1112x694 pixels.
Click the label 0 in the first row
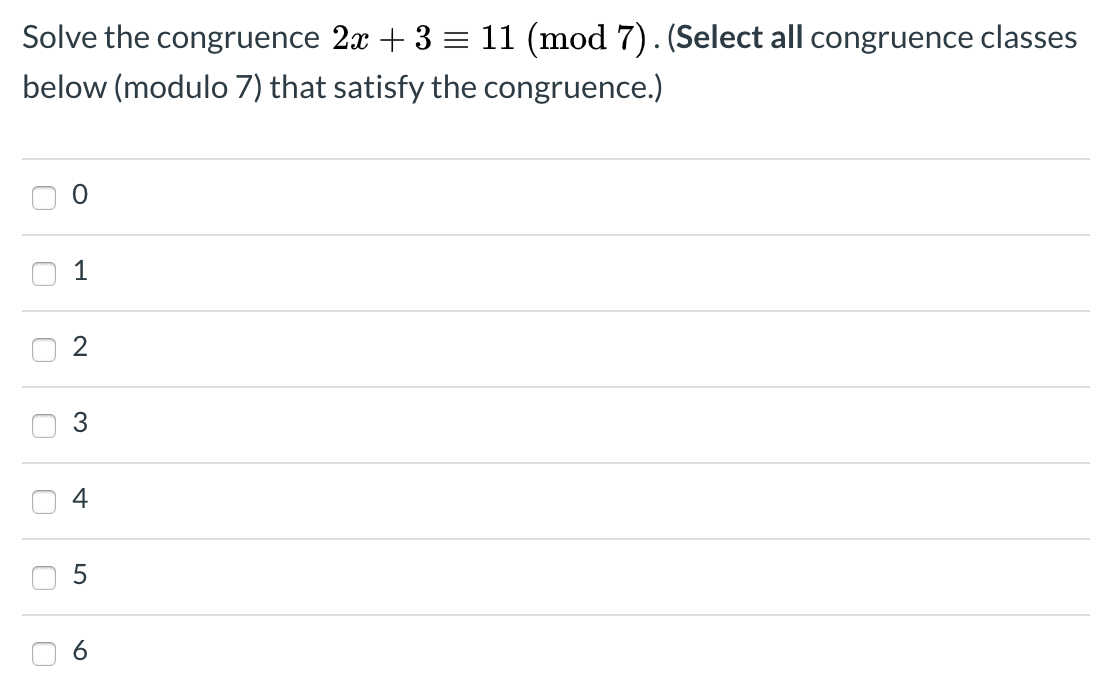click(81, 195)
